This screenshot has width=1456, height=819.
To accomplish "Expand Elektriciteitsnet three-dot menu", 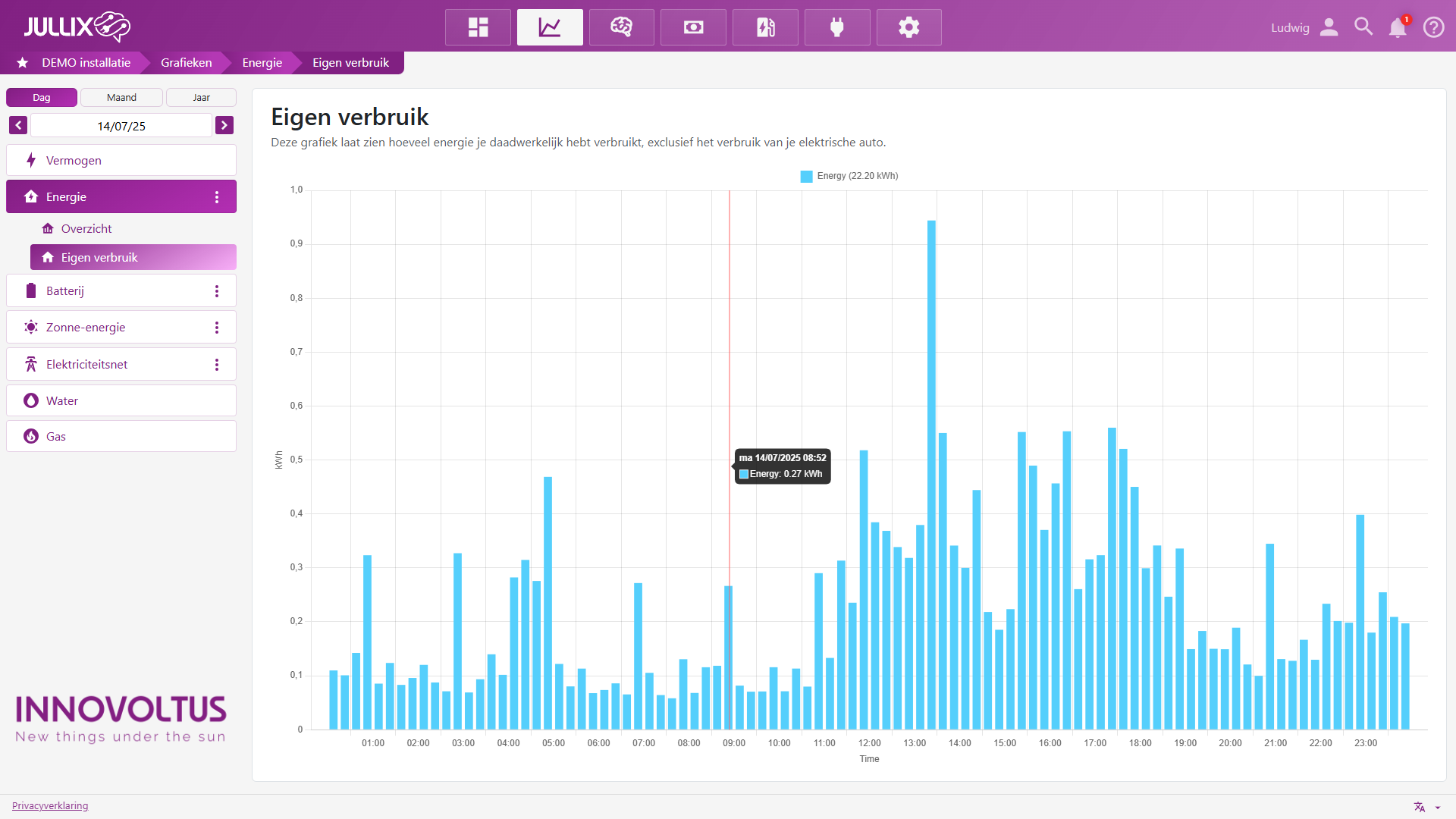I will (x=217, y=365).
